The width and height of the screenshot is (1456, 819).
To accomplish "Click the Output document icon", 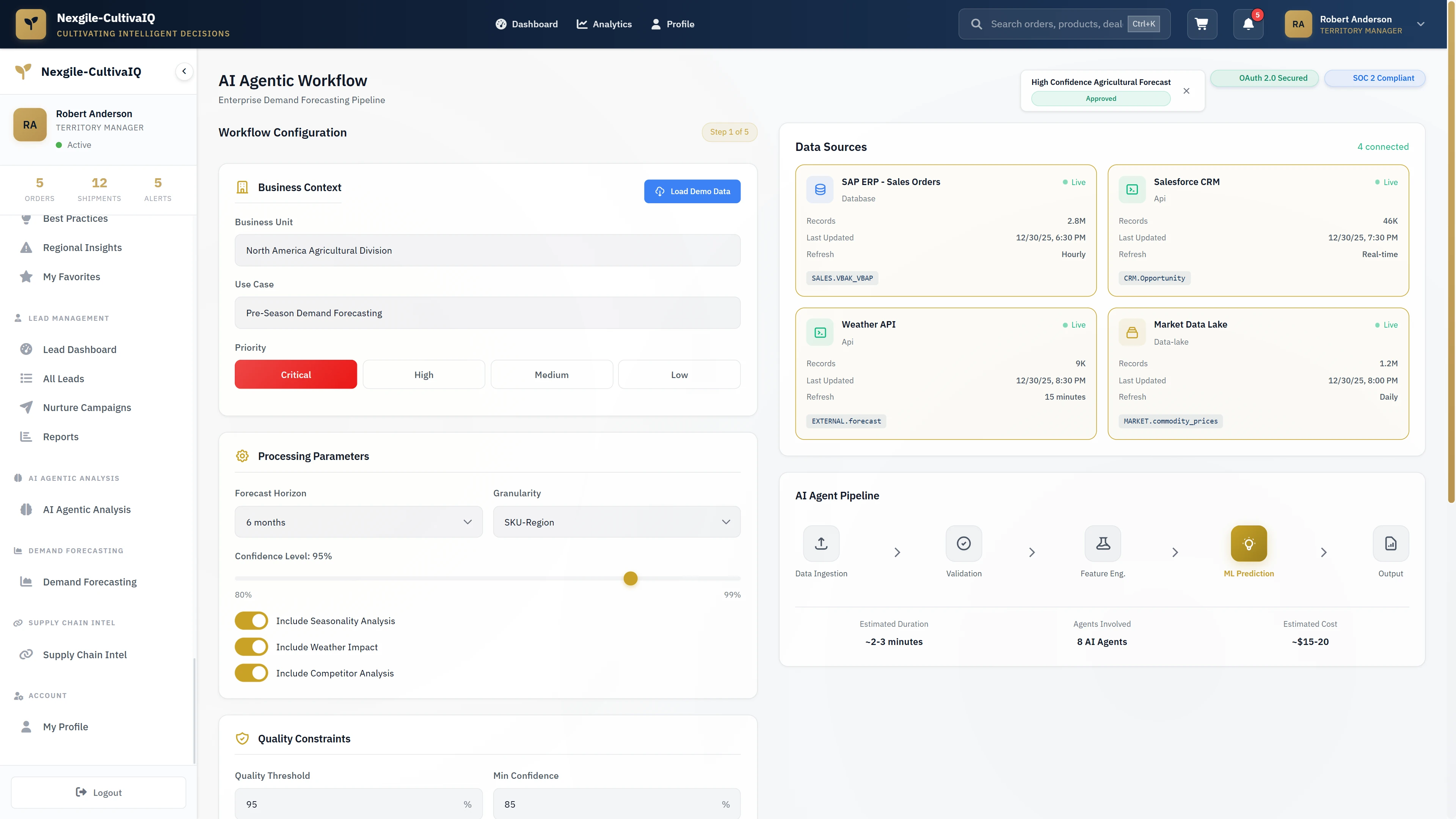I will (1390, 543).
